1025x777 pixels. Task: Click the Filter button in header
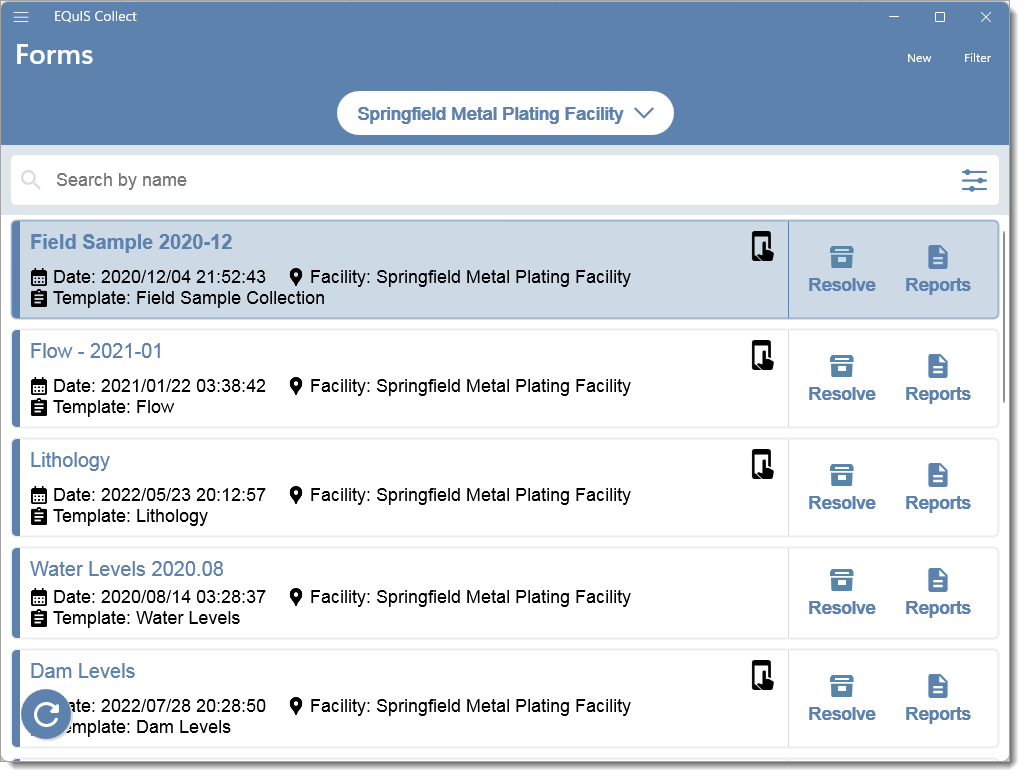[x=977, y=58]
